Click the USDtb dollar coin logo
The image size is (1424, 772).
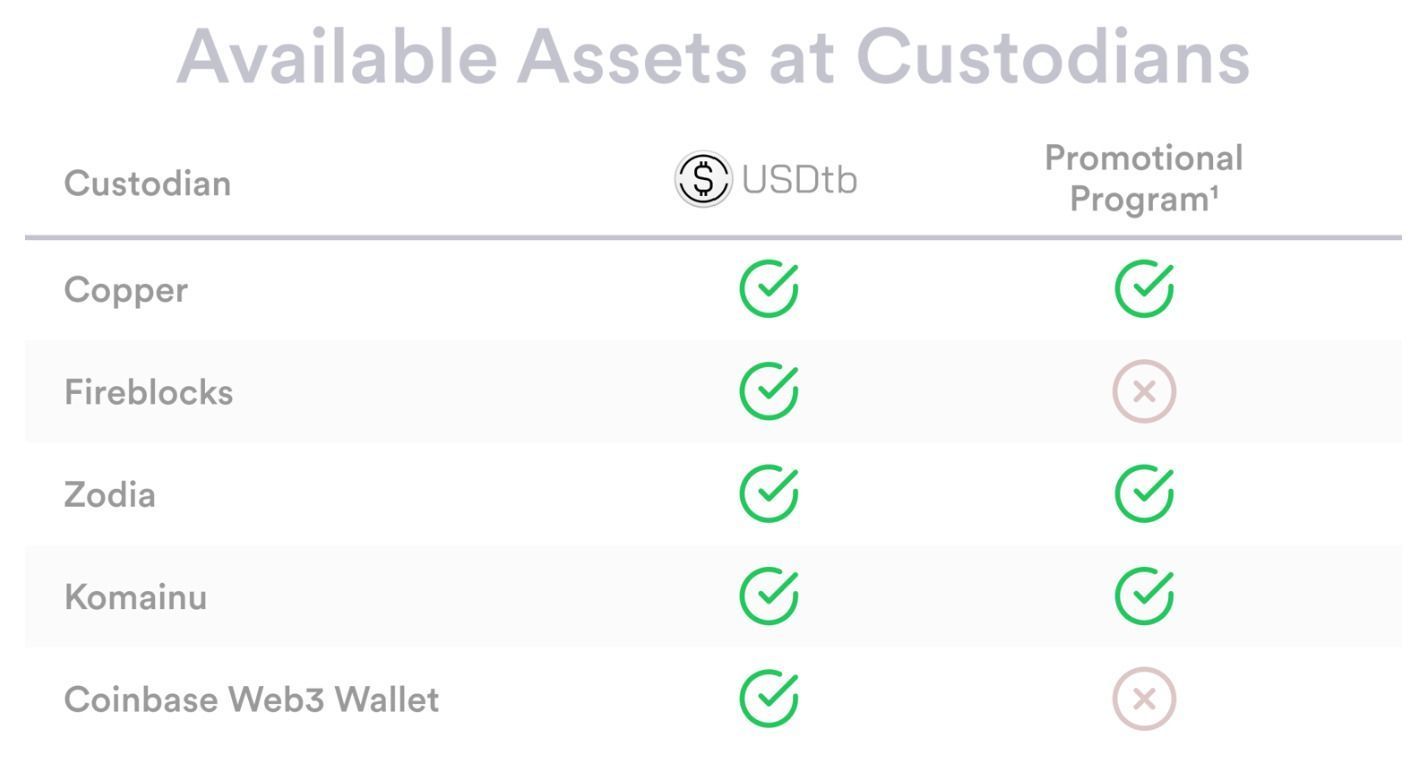(x=702, y=181)
